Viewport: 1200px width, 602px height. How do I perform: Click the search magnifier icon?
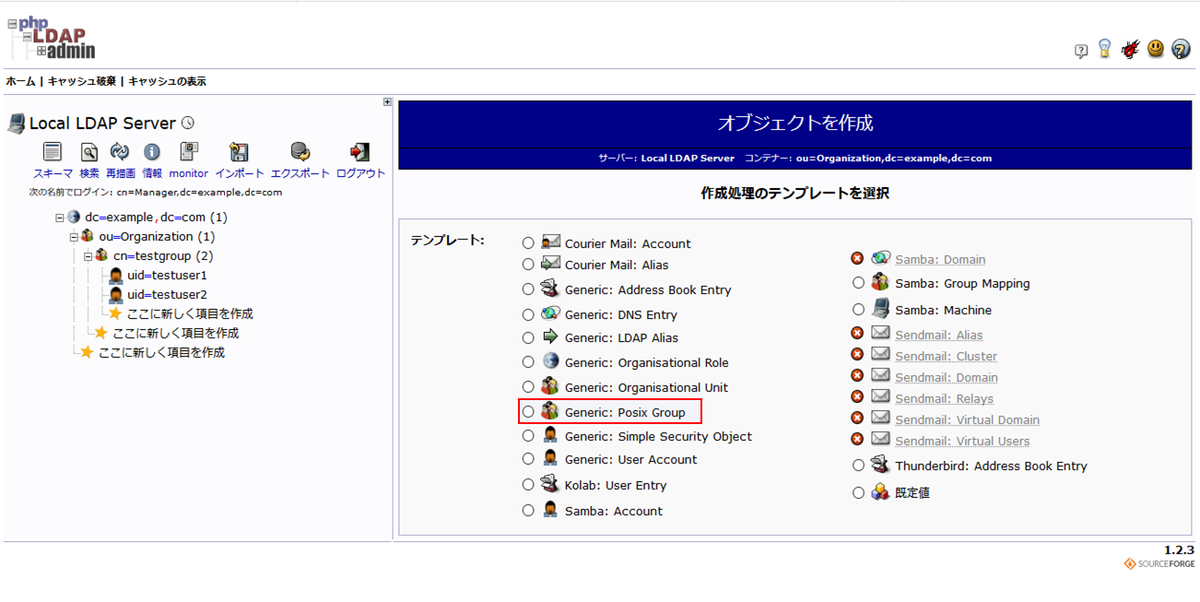click(x=89, y=152)
